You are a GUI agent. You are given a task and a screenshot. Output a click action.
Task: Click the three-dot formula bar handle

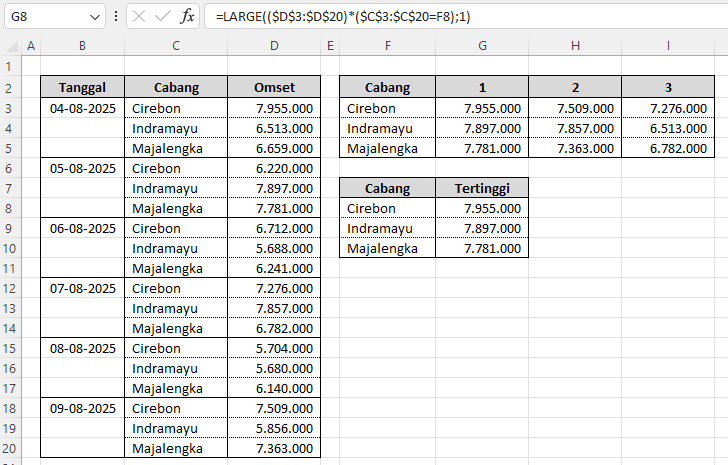click(116, 17)
